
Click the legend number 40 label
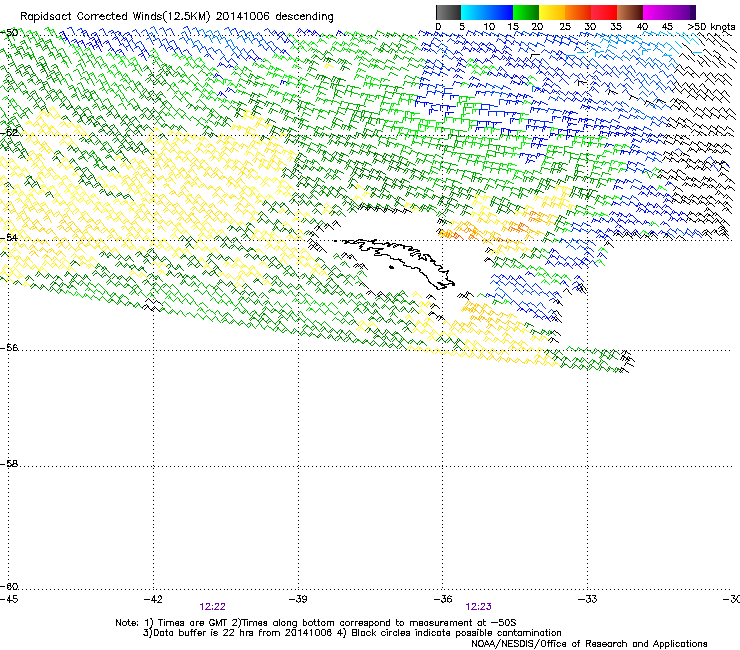click(642, 26)
